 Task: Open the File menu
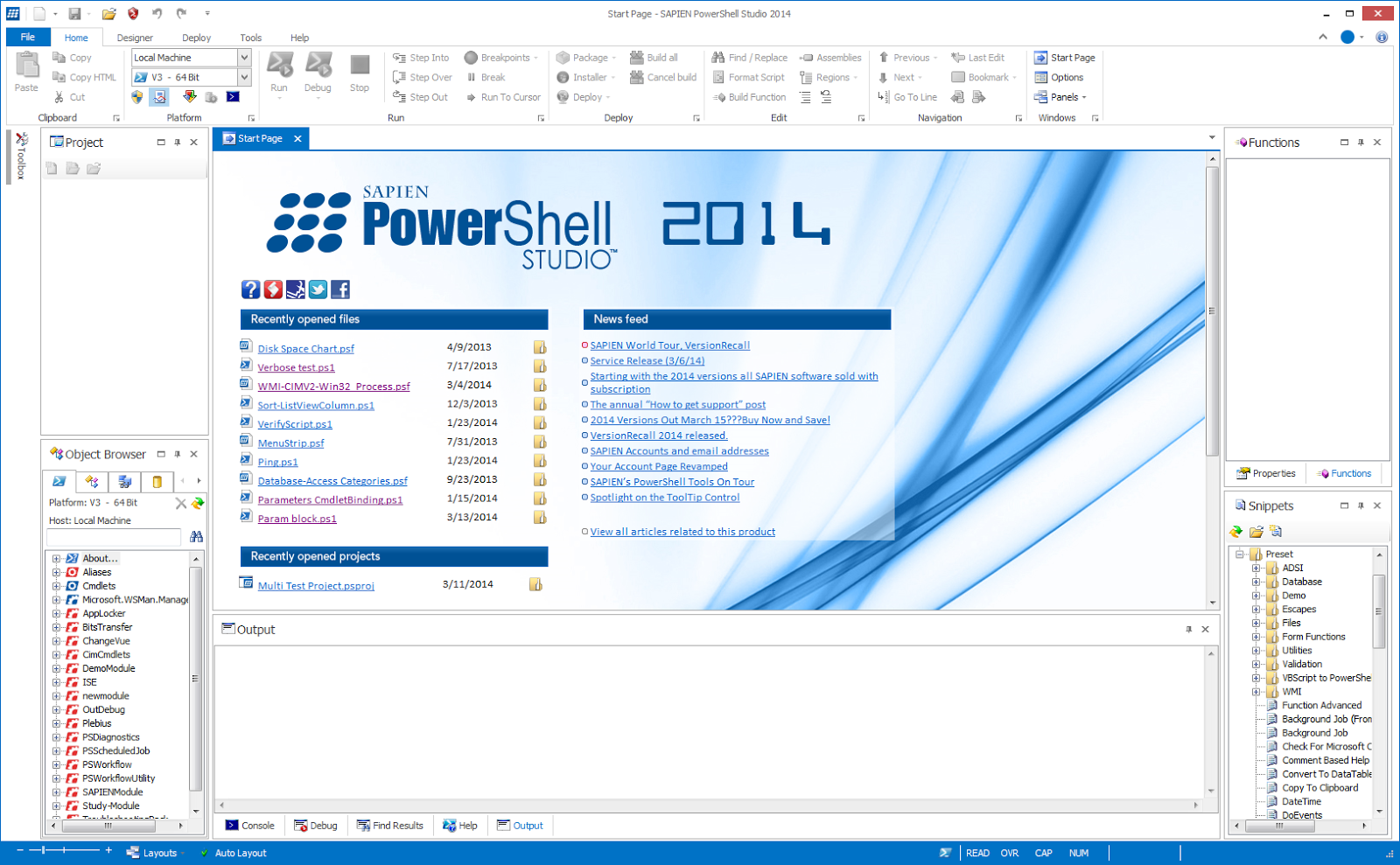pos(28,37)
